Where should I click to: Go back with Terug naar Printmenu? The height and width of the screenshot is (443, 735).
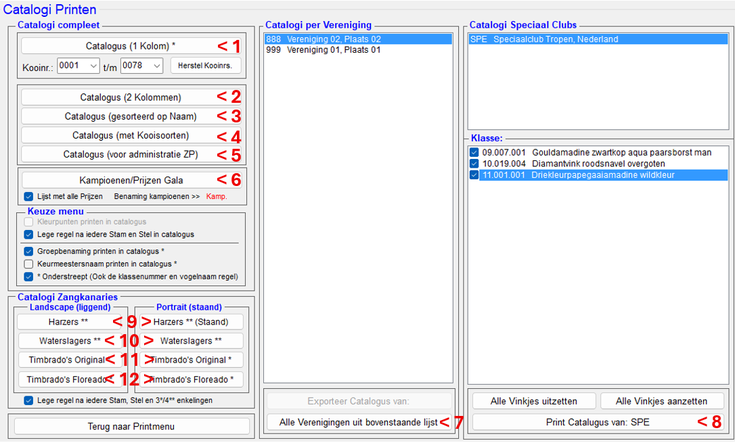[132, 426]
